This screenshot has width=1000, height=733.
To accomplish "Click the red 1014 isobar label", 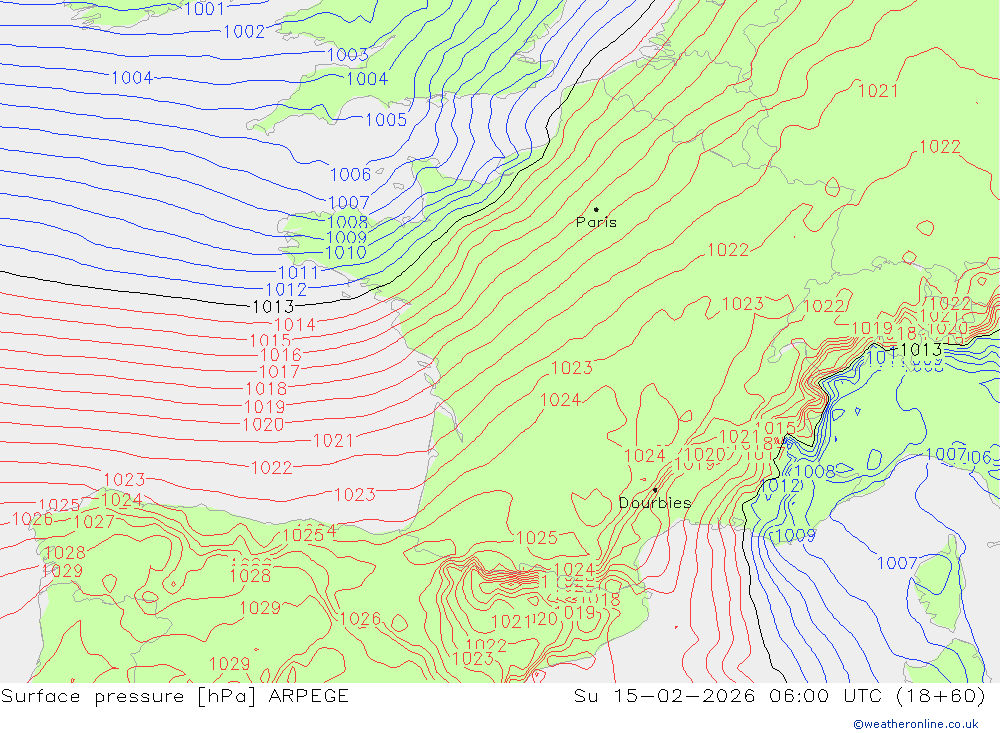I will click(x=295, y=325).
